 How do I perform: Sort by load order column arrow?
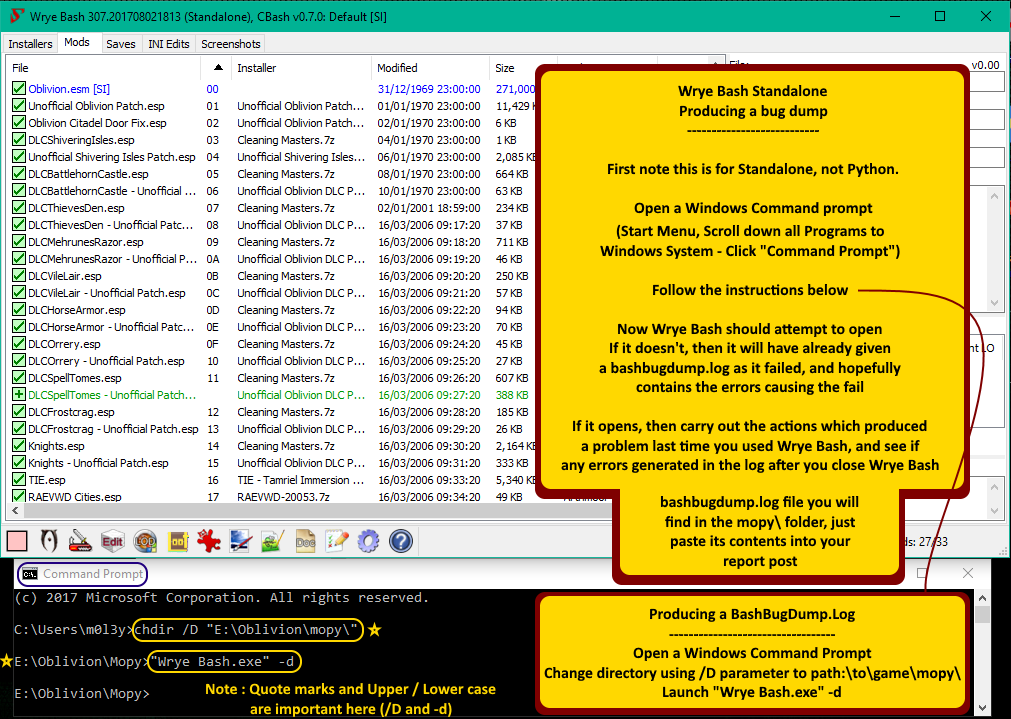click(x=218, y=68)
